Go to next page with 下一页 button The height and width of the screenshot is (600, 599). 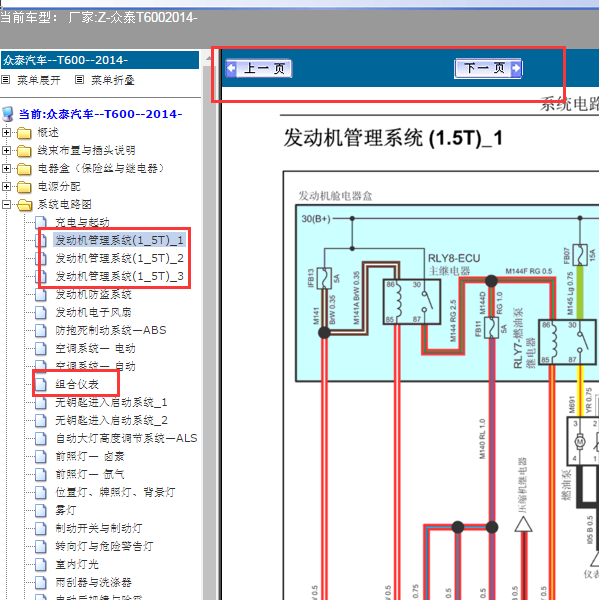click(488, 68)
